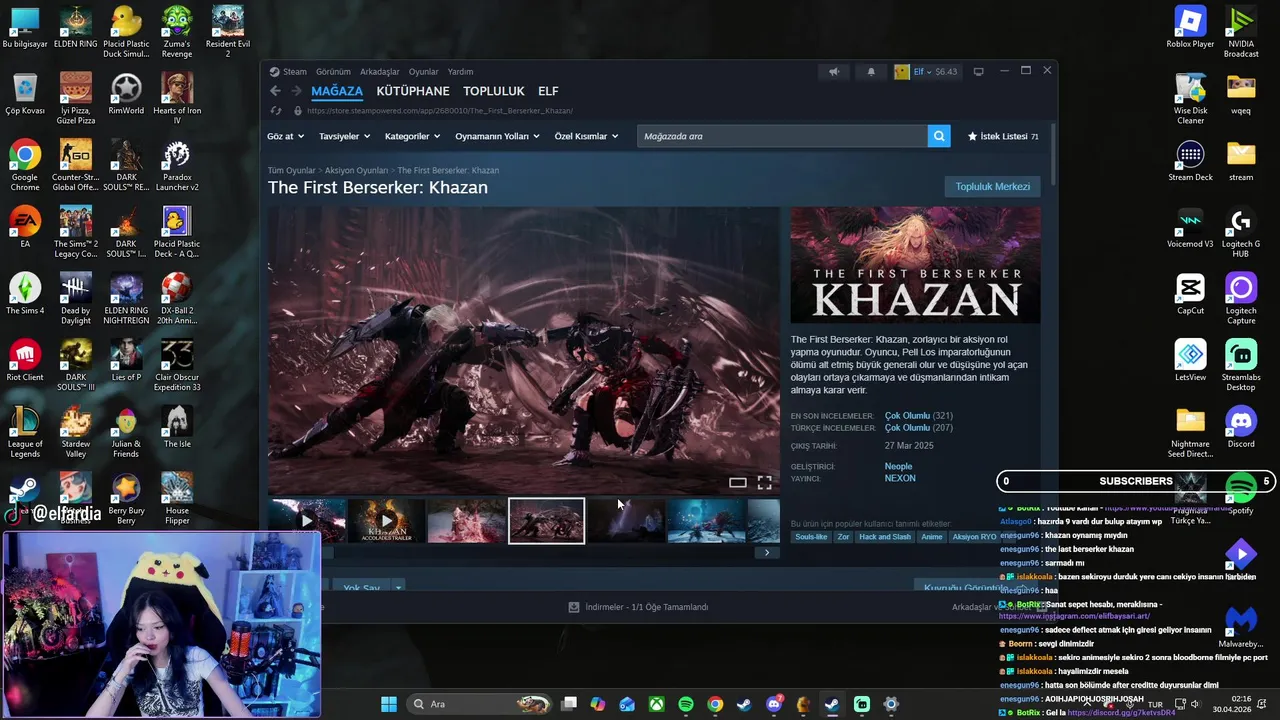This screenshot has height=720, width=1280.
Task: Open the Oyunlar menu
Action: pos(423,72)
